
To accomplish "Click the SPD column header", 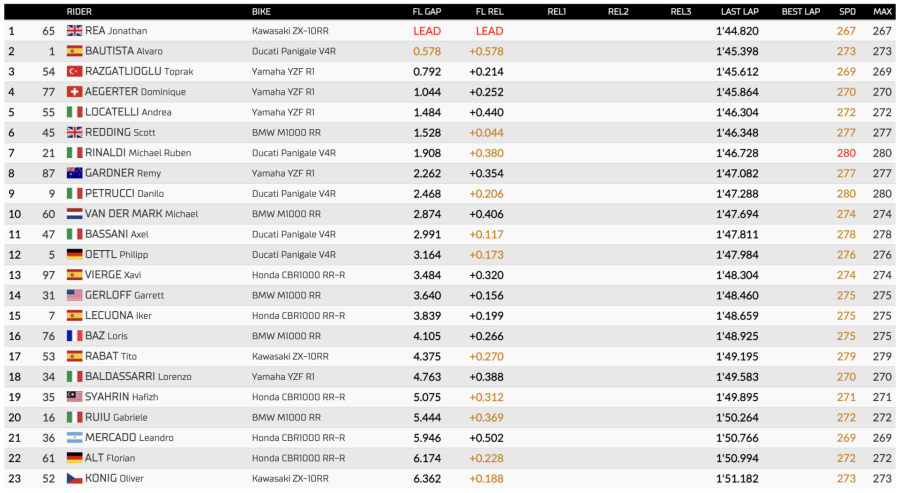I will click(x=847, y=11).
